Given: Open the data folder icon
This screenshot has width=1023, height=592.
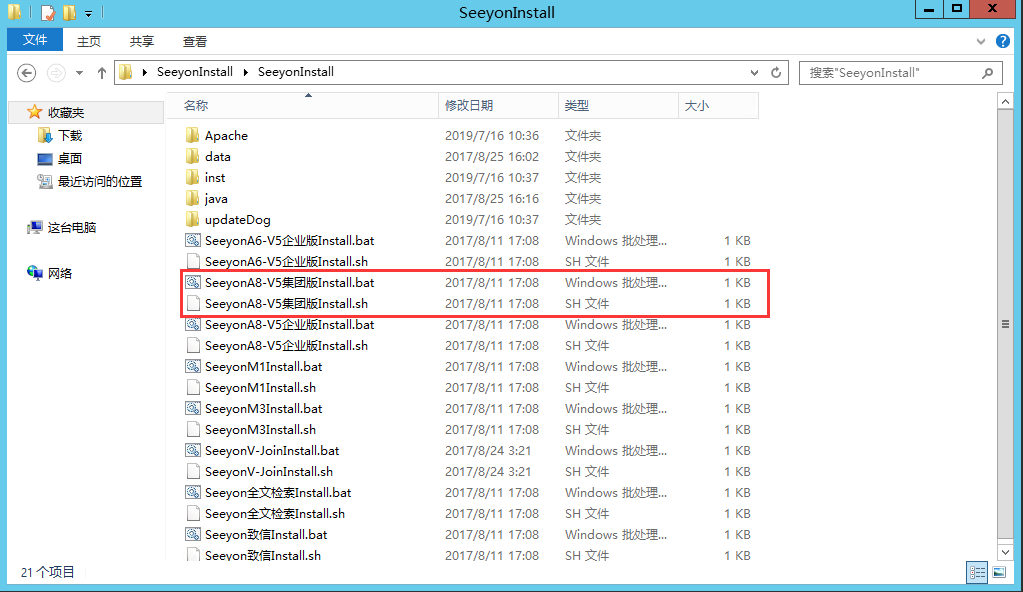Looking at the screenshot, I should click(192, 156).
